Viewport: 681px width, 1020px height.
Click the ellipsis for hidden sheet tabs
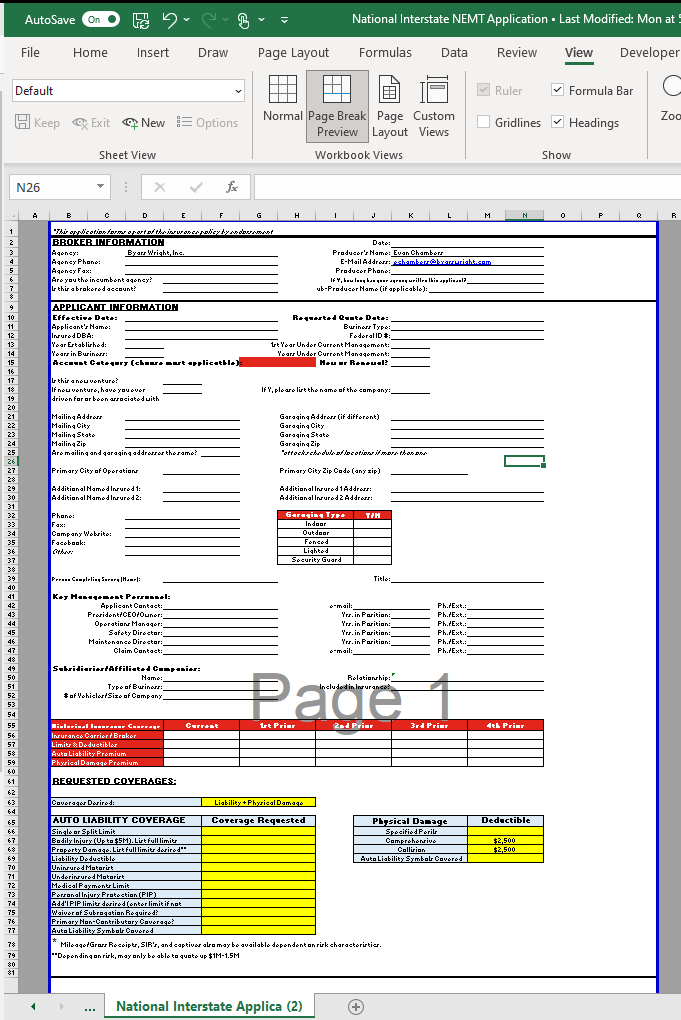point(90,1008)
